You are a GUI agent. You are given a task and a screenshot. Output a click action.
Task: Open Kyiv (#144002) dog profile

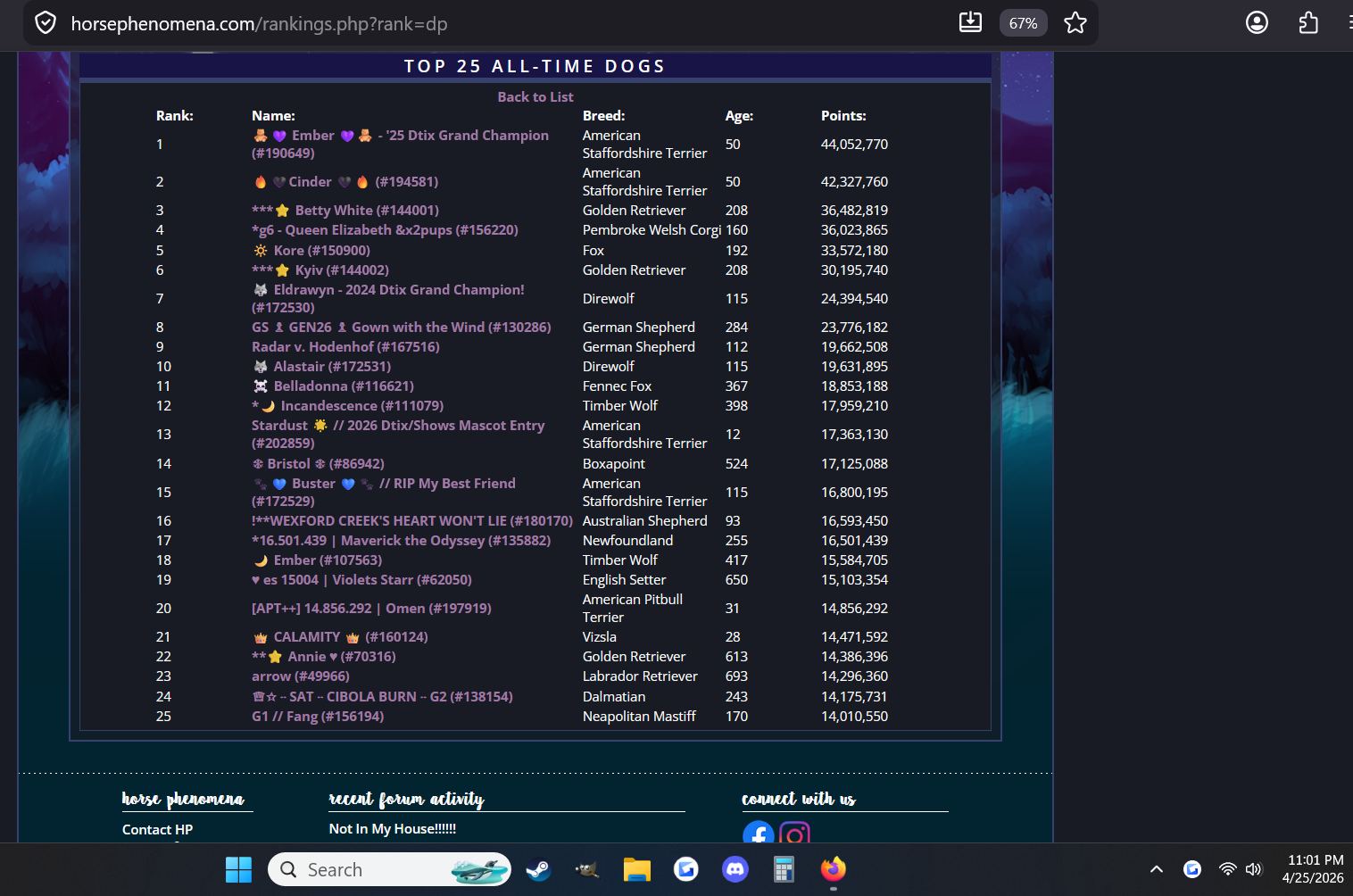click(320, 270)
